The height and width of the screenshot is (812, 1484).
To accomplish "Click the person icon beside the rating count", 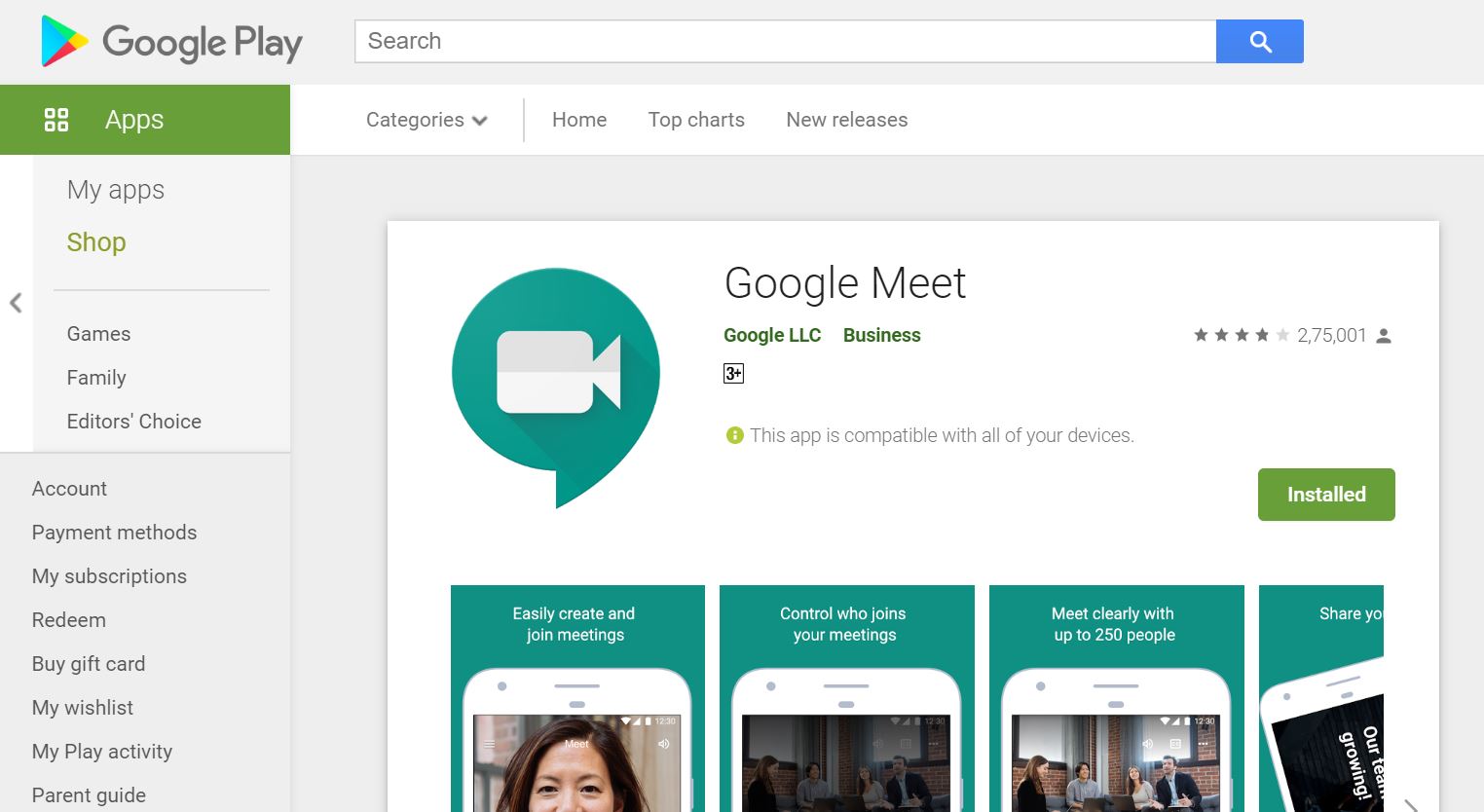I will [x=1384, y=336].
